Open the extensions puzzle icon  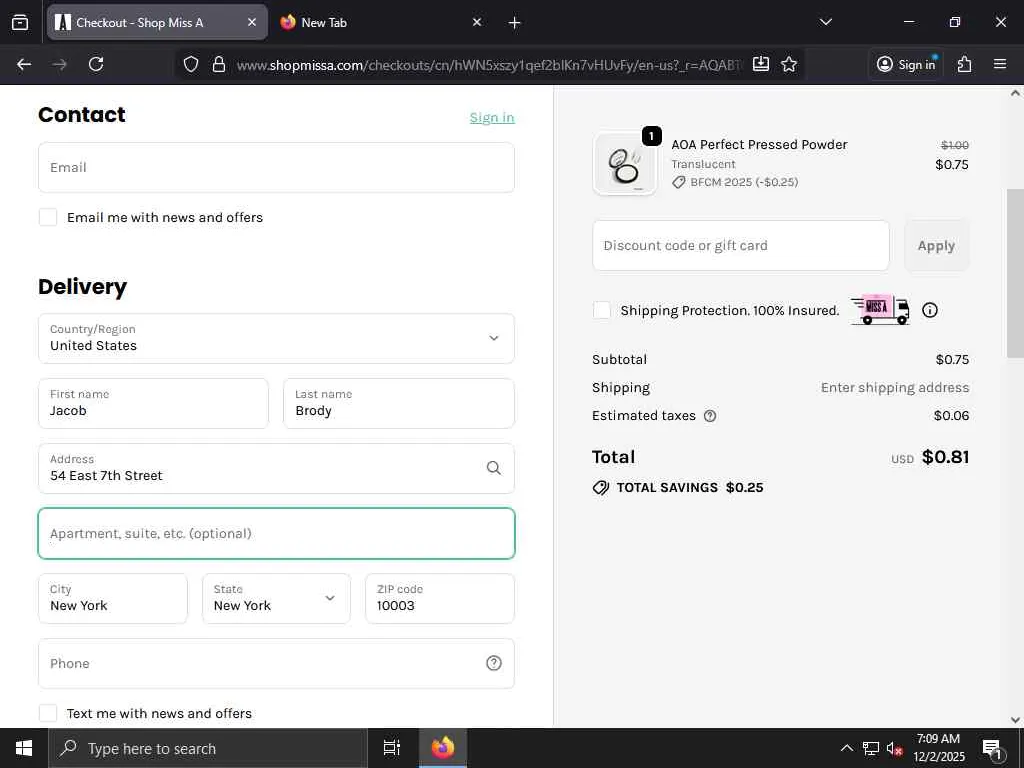coord(965,64)
